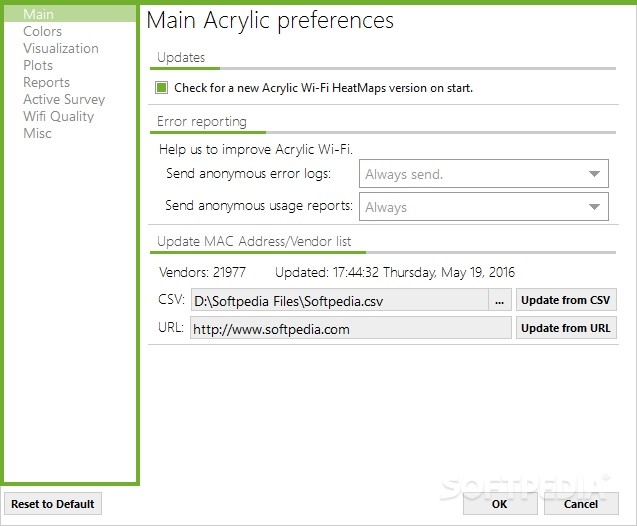
Task: Go to the Plots preferences section
Action: pyautogui.click(x=38, y=65)
